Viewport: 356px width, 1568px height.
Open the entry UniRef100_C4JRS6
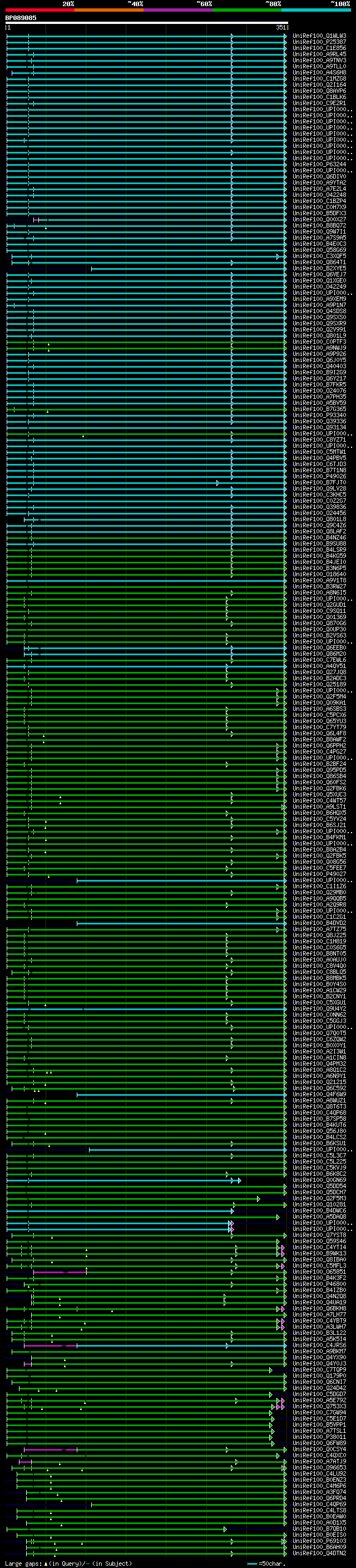(x=319, y=1345)
